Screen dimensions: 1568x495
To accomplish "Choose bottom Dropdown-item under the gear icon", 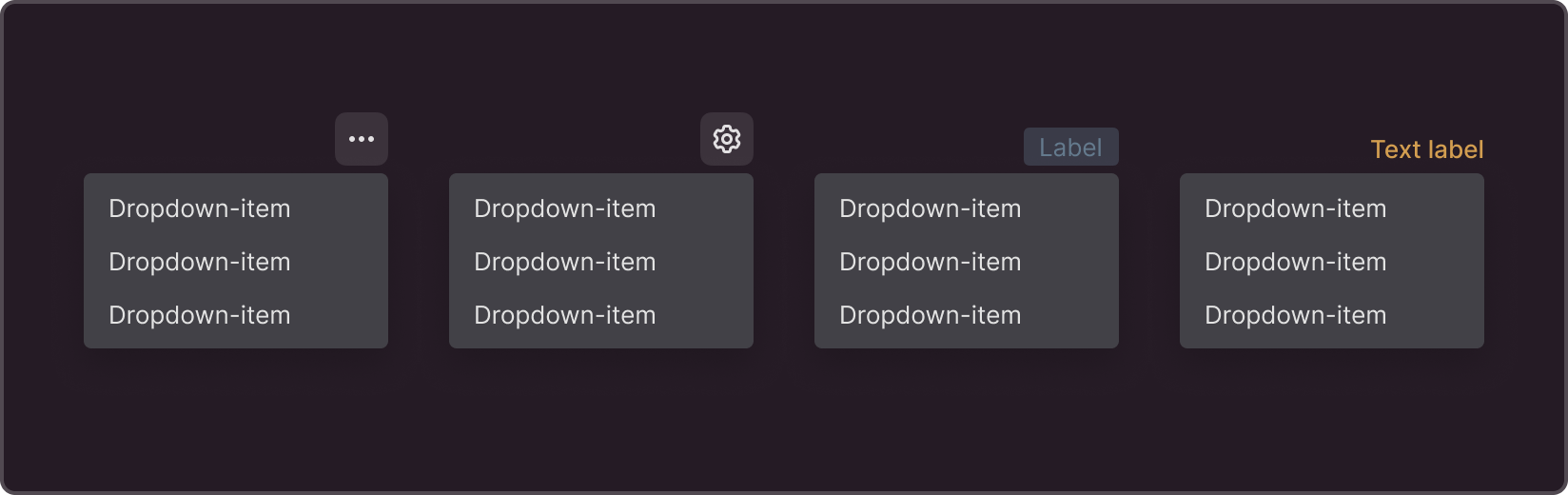I will pos(601,315).
